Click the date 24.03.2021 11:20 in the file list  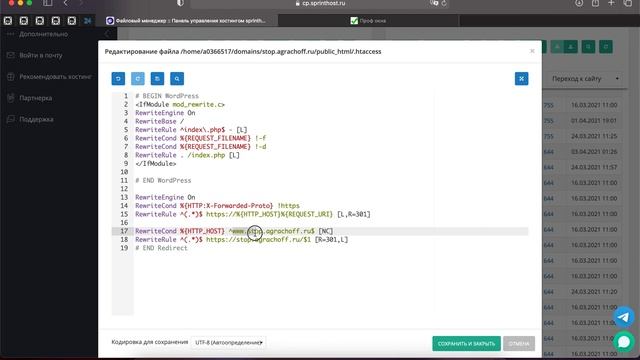(594, 291)
